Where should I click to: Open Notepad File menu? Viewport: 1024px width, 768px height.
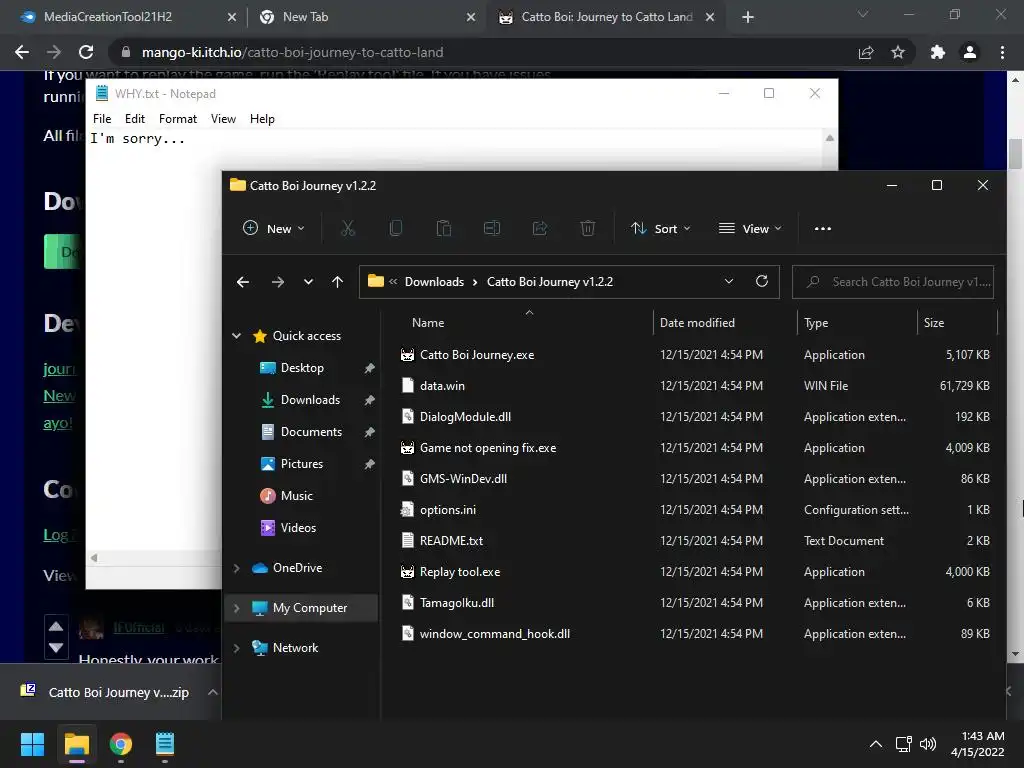point(102,119)
